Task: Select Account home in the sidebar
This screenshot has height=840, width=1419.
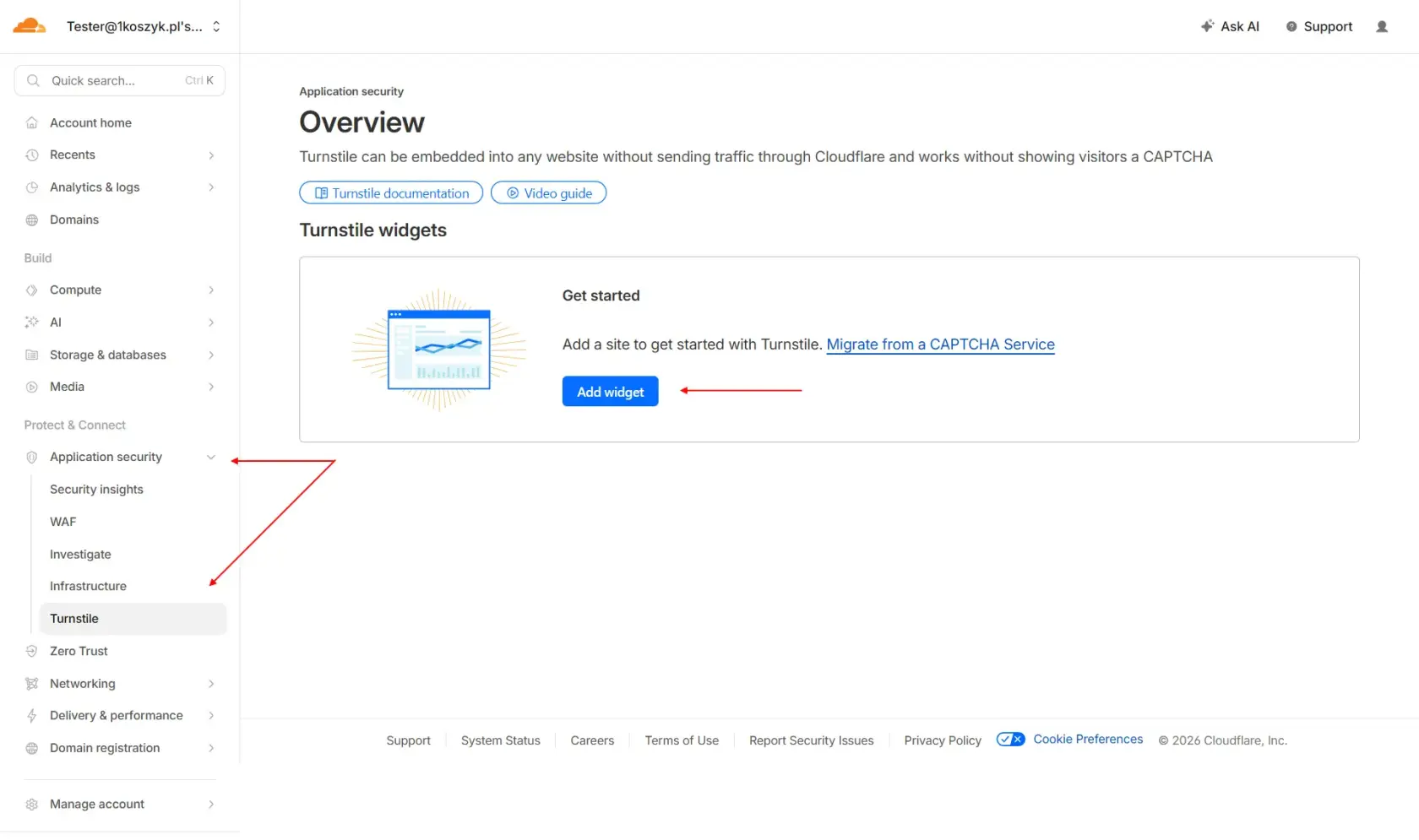Action: tap(89, 122)
